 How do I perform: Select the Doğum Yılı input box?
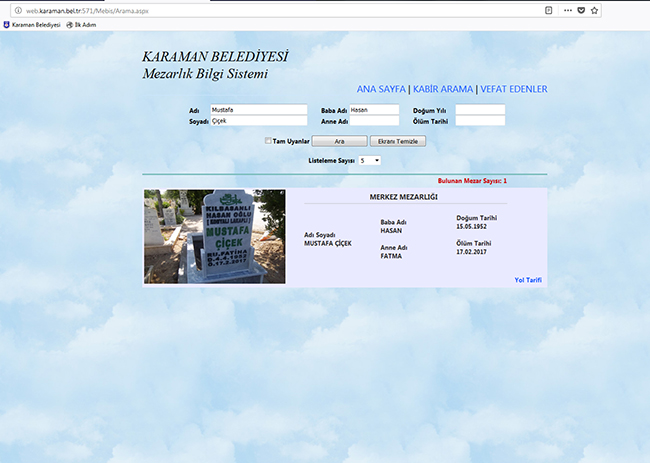(x=480, y=109)
